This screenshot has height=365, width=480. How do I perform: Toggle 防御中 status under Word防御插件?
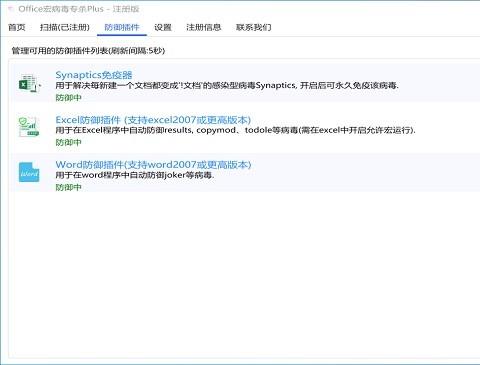(68, 187)
